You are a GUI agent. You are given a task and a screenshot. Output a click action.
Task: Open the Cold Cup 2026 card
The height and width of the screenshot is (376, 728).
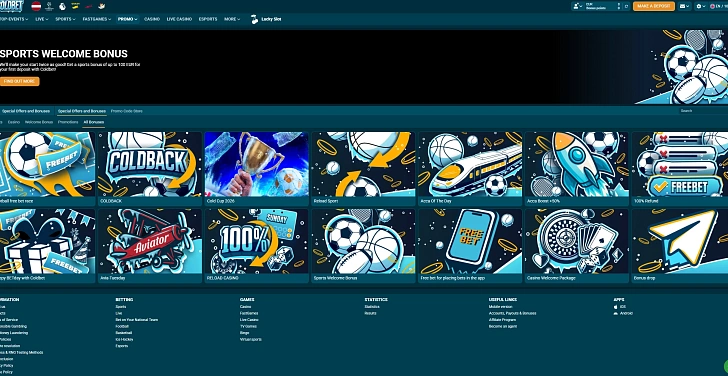[x=257, y=169]
